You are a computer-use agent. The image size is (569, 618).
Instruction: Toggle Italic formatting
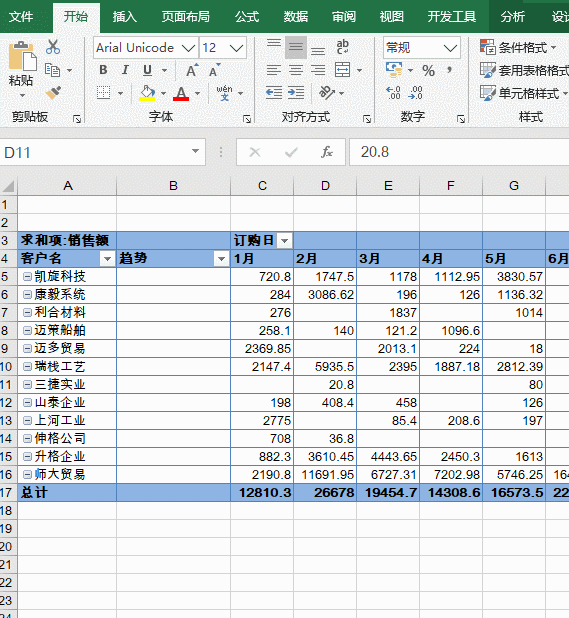[x=125, y=70]
